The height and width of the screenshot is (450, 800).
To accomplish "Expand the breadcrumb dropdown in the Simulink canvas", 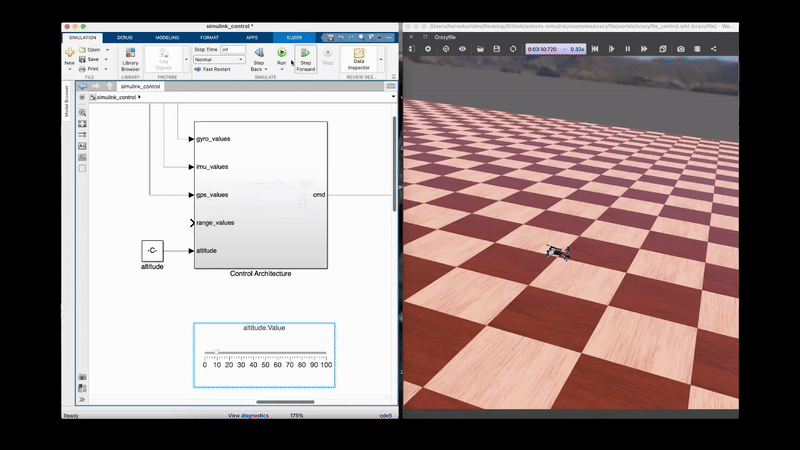I will 393,96.
